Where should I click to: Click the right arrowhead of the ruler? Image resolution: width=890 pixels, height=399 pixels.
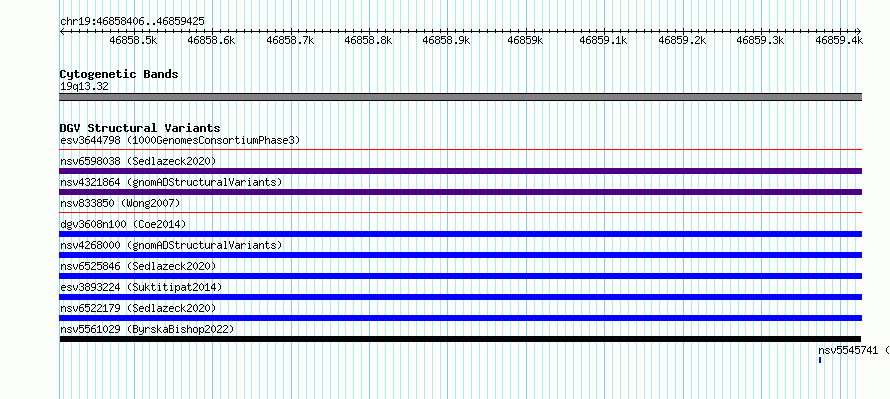[859, 31]
